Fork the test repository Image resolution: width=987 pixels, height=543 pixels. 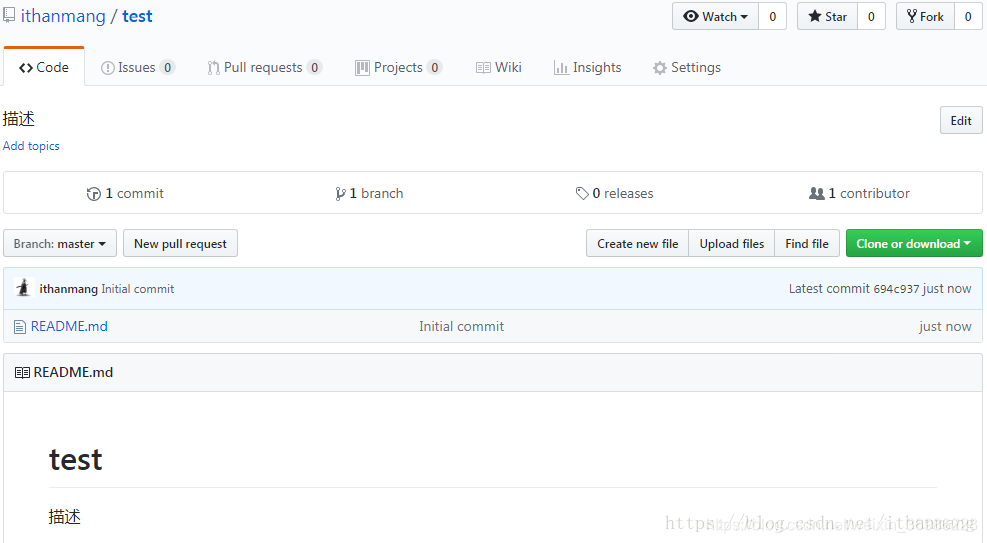click(925, 16)
